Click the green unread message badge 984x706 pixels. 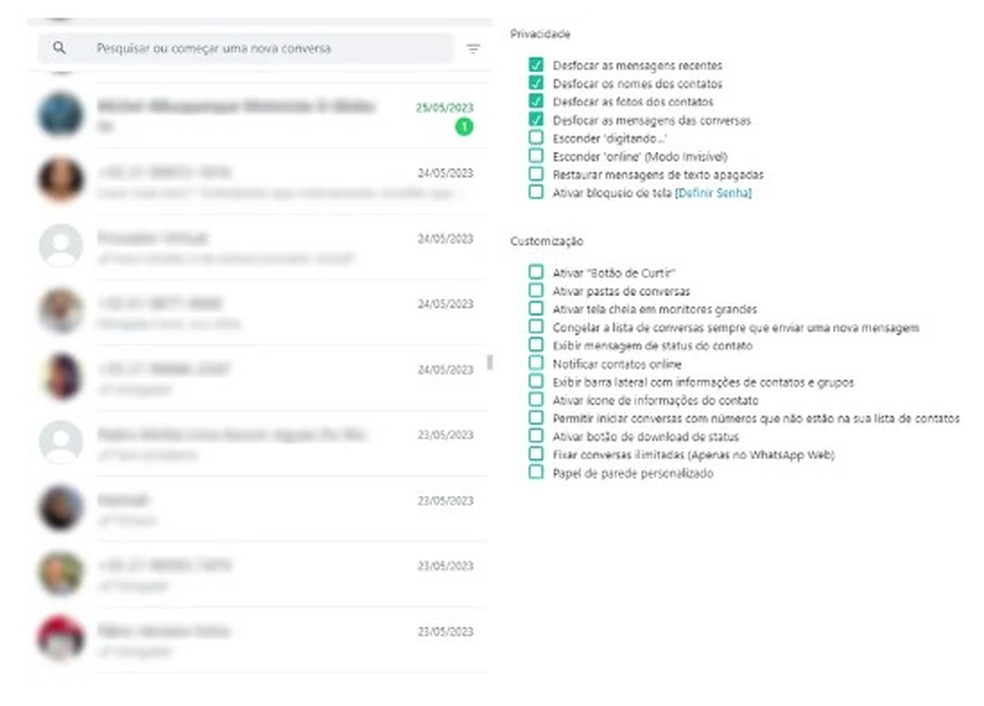(x=463, y=127)
